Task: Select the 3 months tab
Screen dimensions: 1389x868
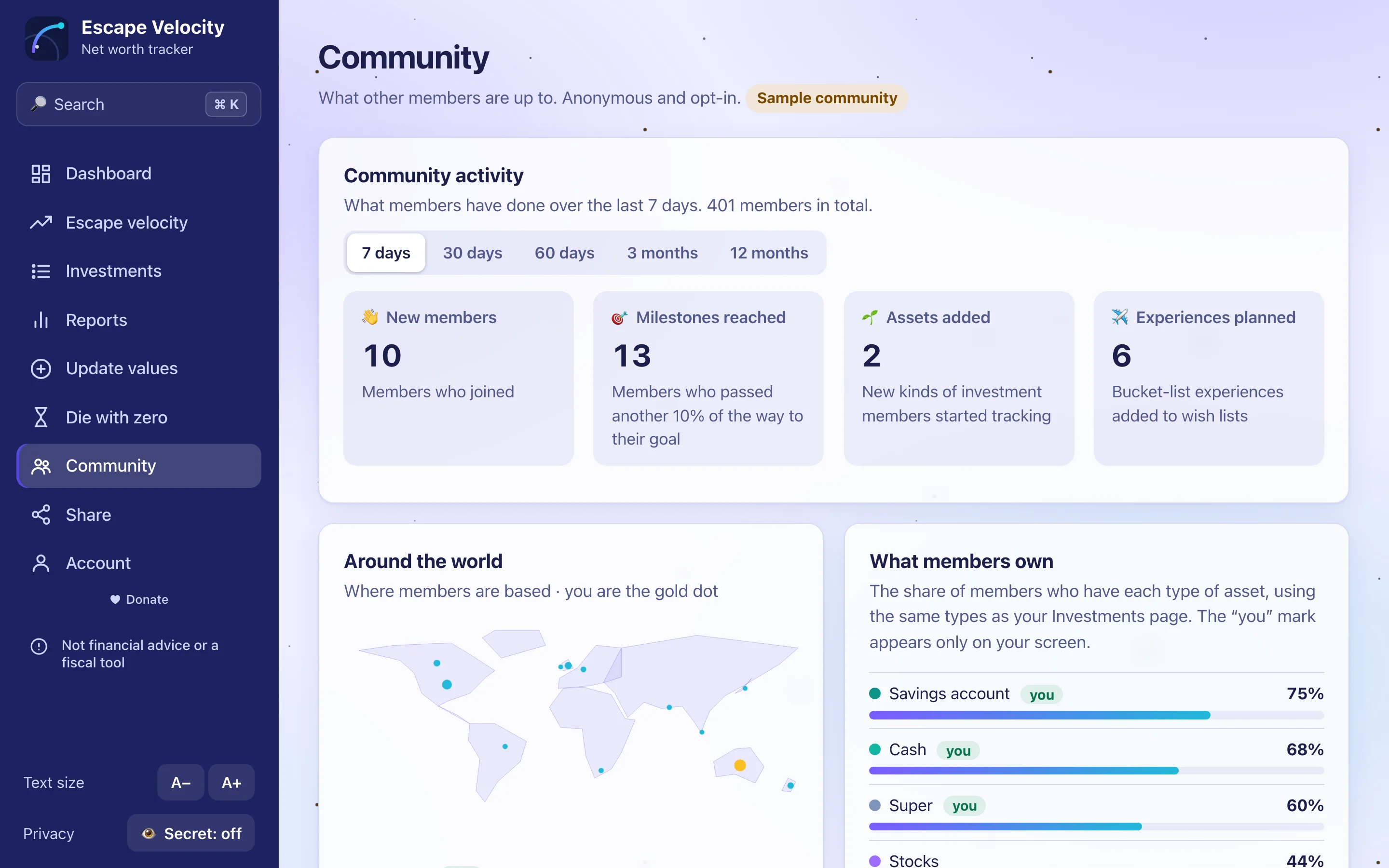Action: [x=662, y=253]
